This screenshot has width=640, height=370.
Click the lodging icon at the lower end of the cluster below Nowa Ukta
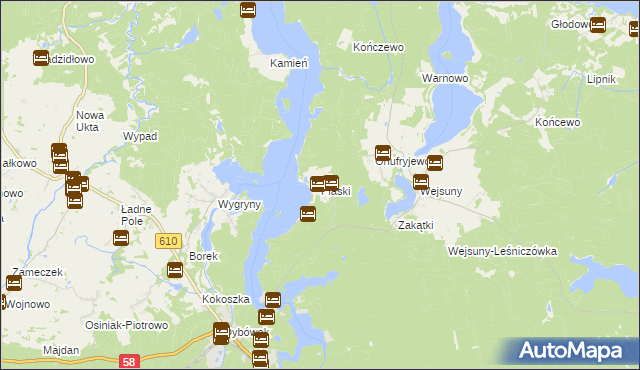click(75, 201)
